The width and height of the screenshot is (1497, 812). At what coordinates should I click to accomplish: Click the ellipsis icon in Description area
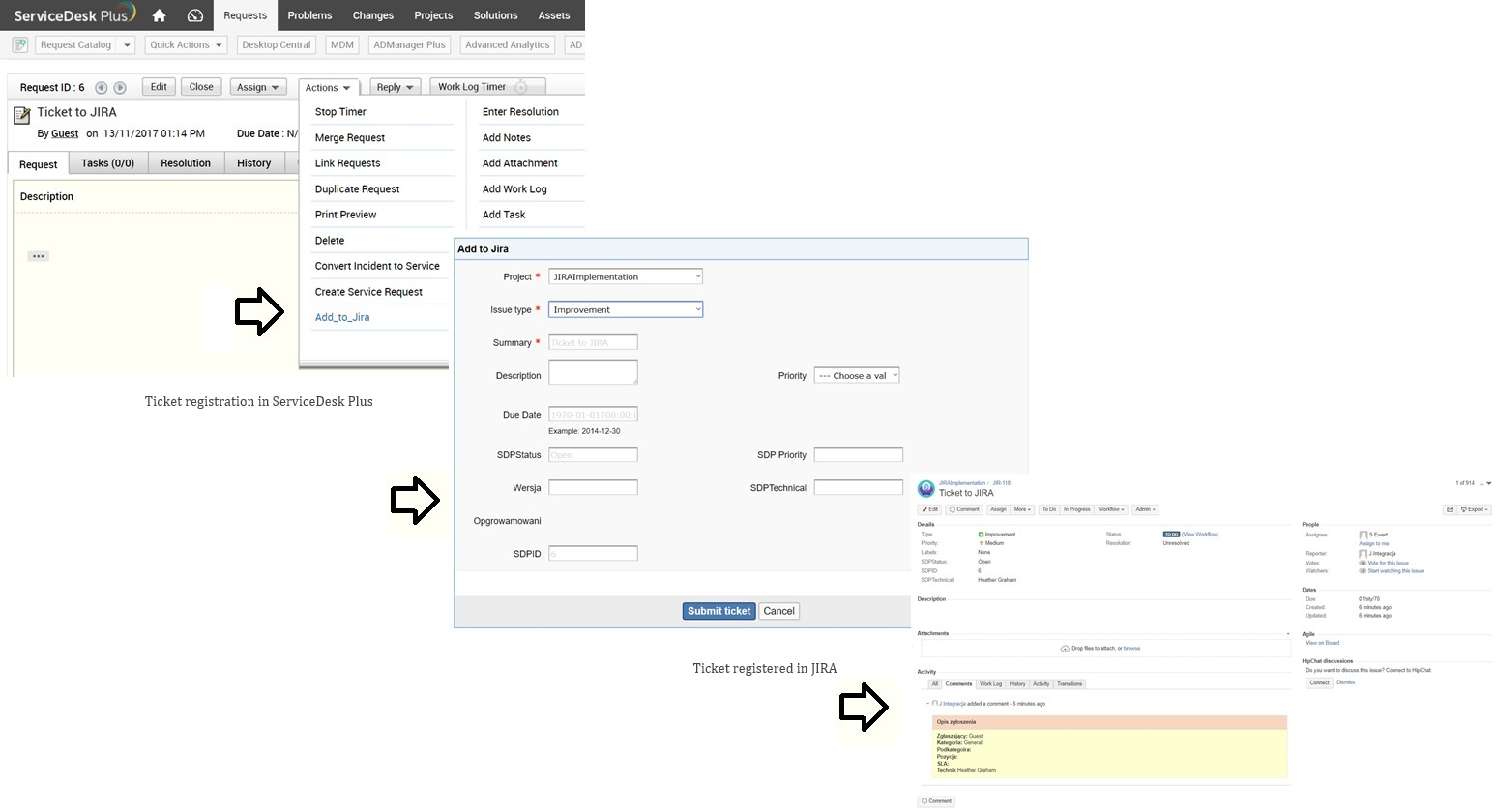(38, 256)
